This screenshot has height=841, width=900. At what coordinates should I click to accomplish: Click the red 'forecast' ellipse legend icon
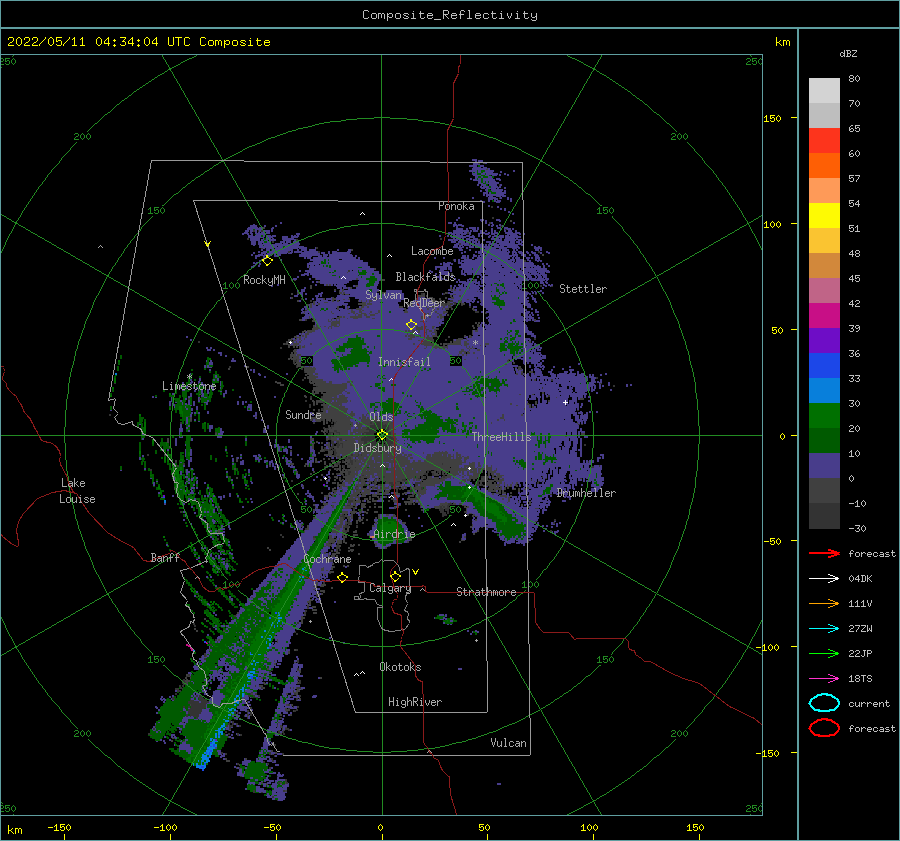point(824,728)
